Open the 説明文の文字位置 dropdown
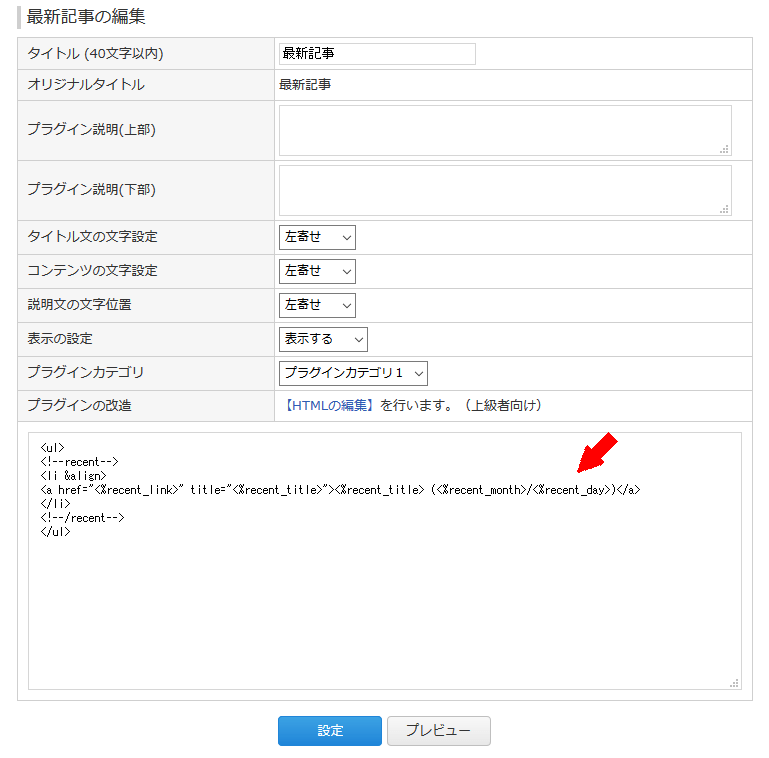 317,305
